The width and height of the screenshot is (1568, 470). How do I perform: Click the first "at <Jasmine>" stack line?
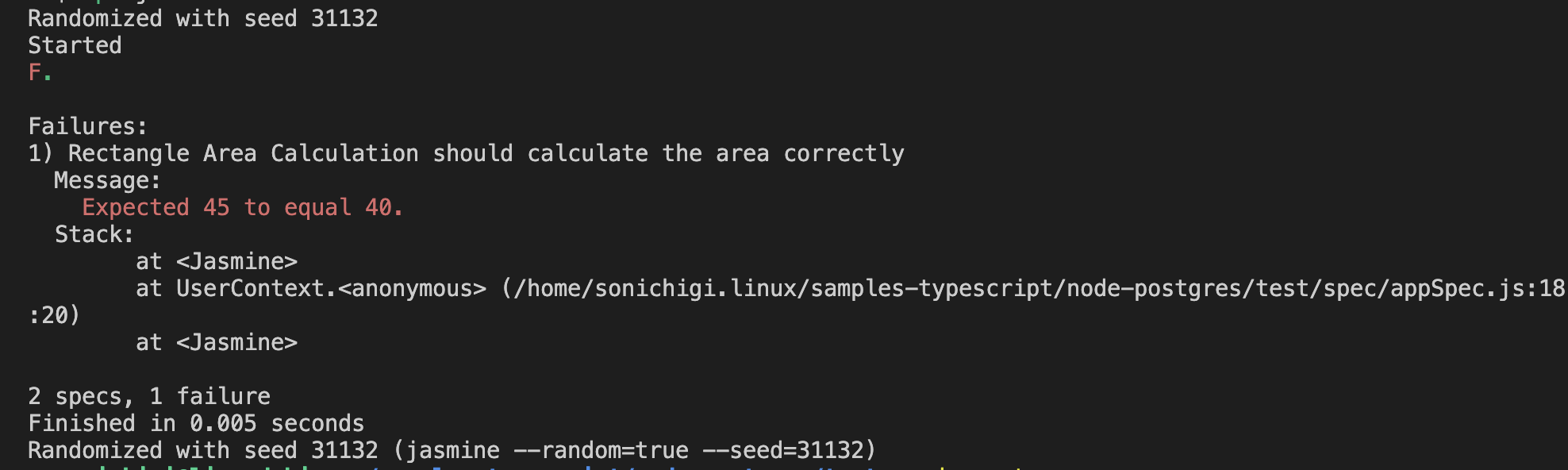[x=217, y=261]
